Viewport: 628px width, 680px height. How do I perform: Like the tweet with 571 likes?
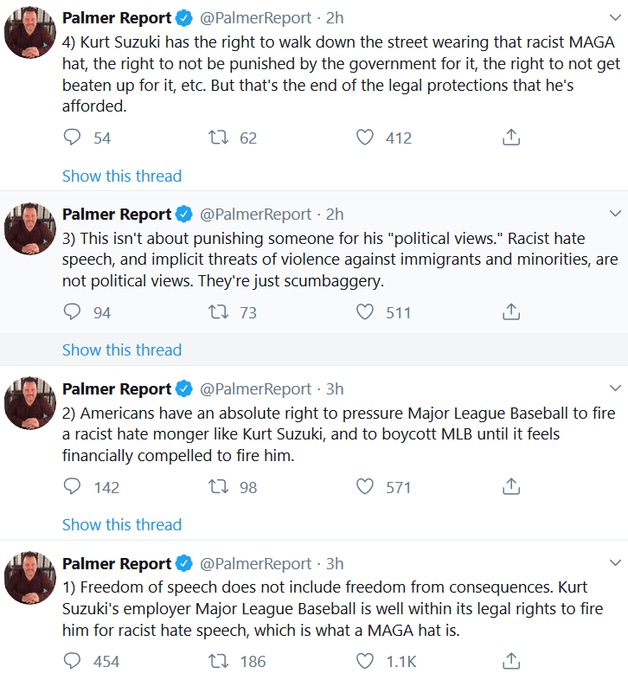pyautogui.click(x=366, y=487)
